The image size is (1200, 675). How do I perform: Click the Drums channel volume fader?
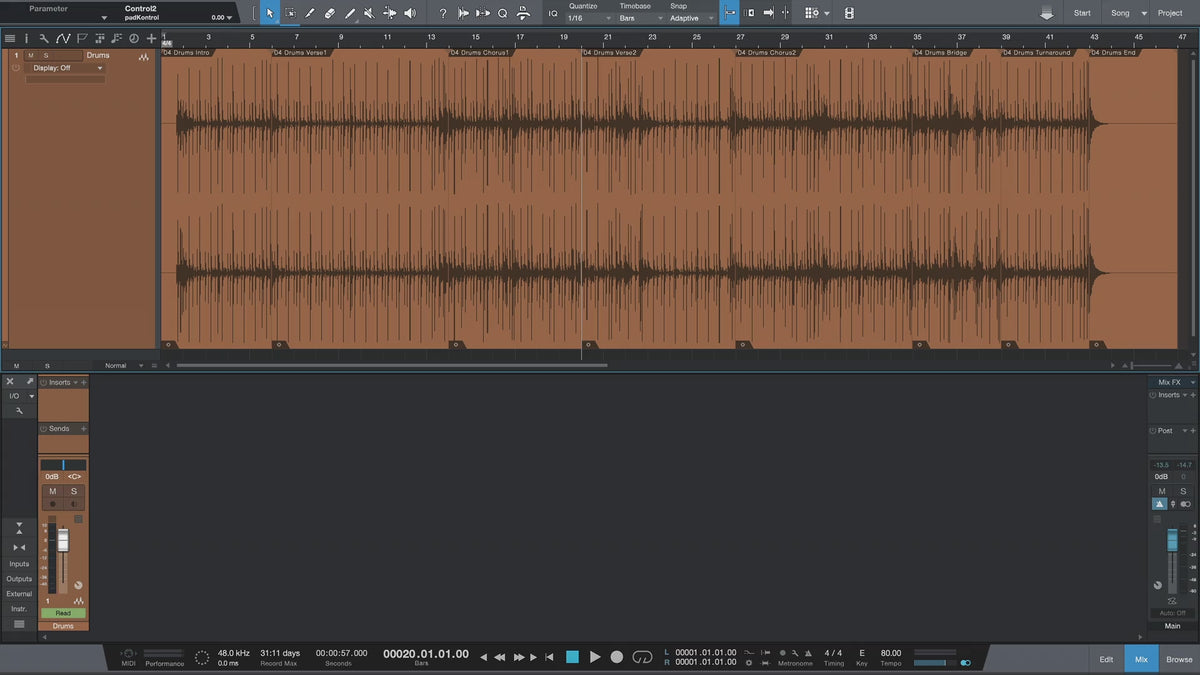click(x=63, y=541)
